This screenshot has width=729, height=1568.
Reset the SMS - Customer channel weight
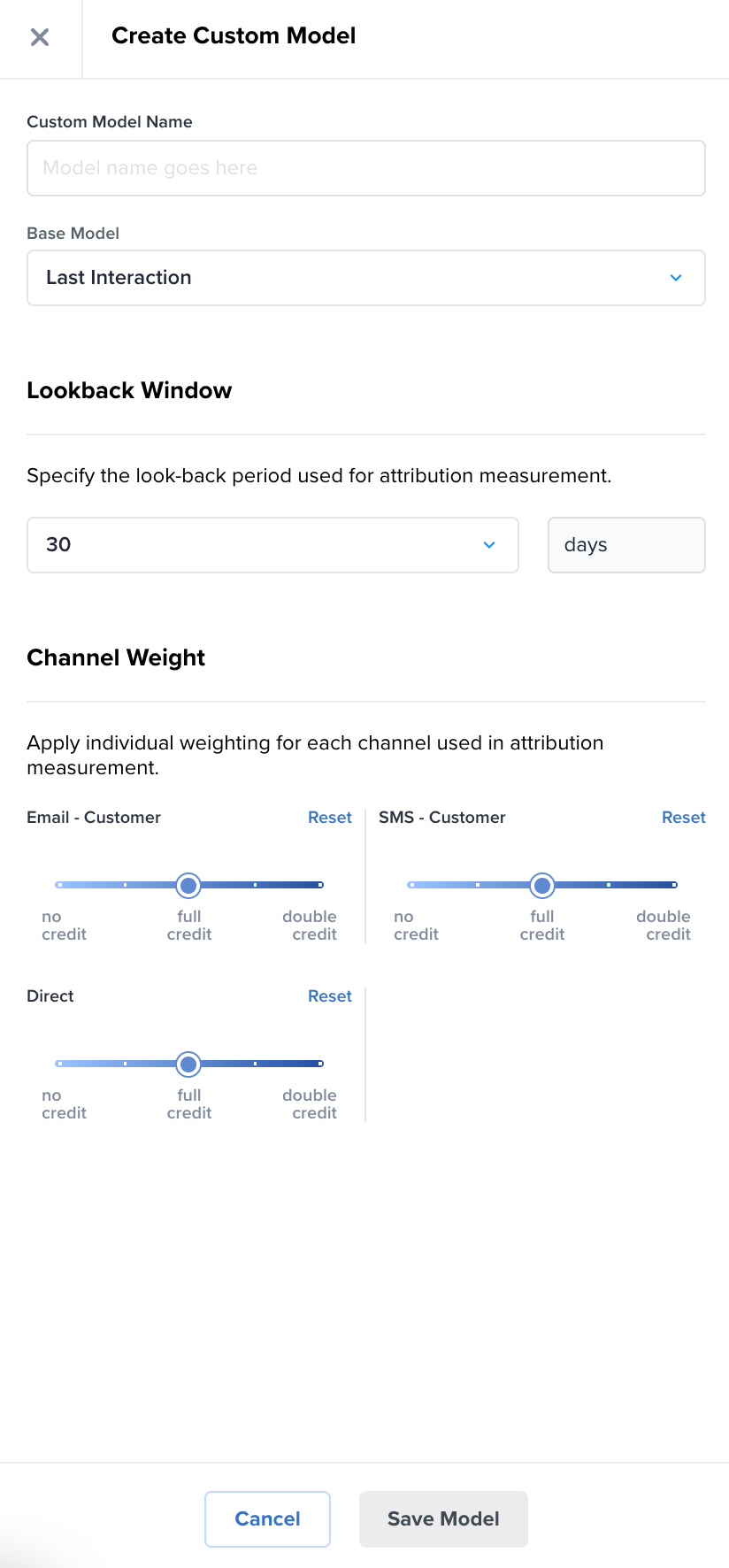(683, 818)
